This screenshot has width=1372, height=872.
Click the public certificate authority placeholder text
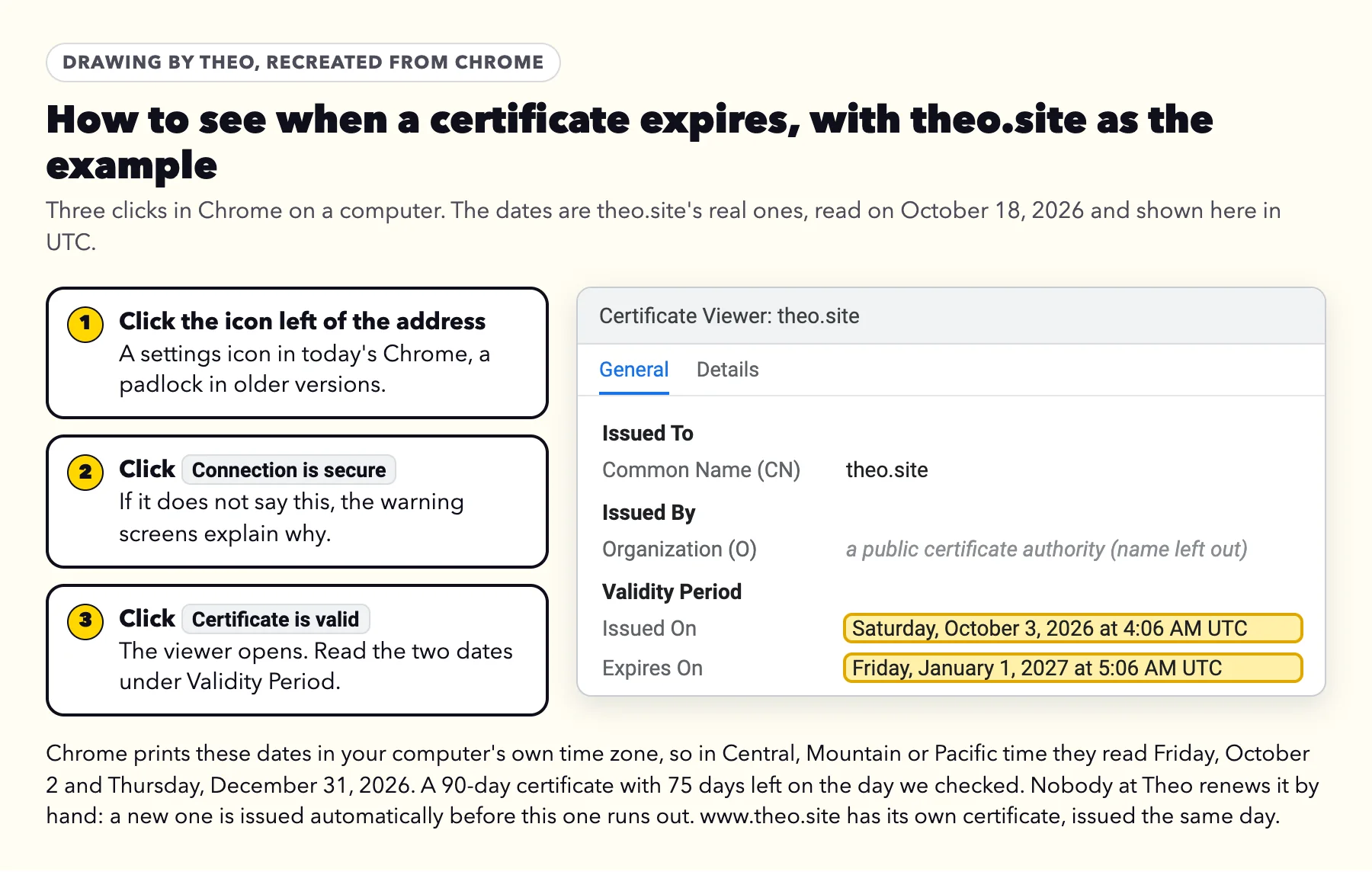click(1047, 549)
